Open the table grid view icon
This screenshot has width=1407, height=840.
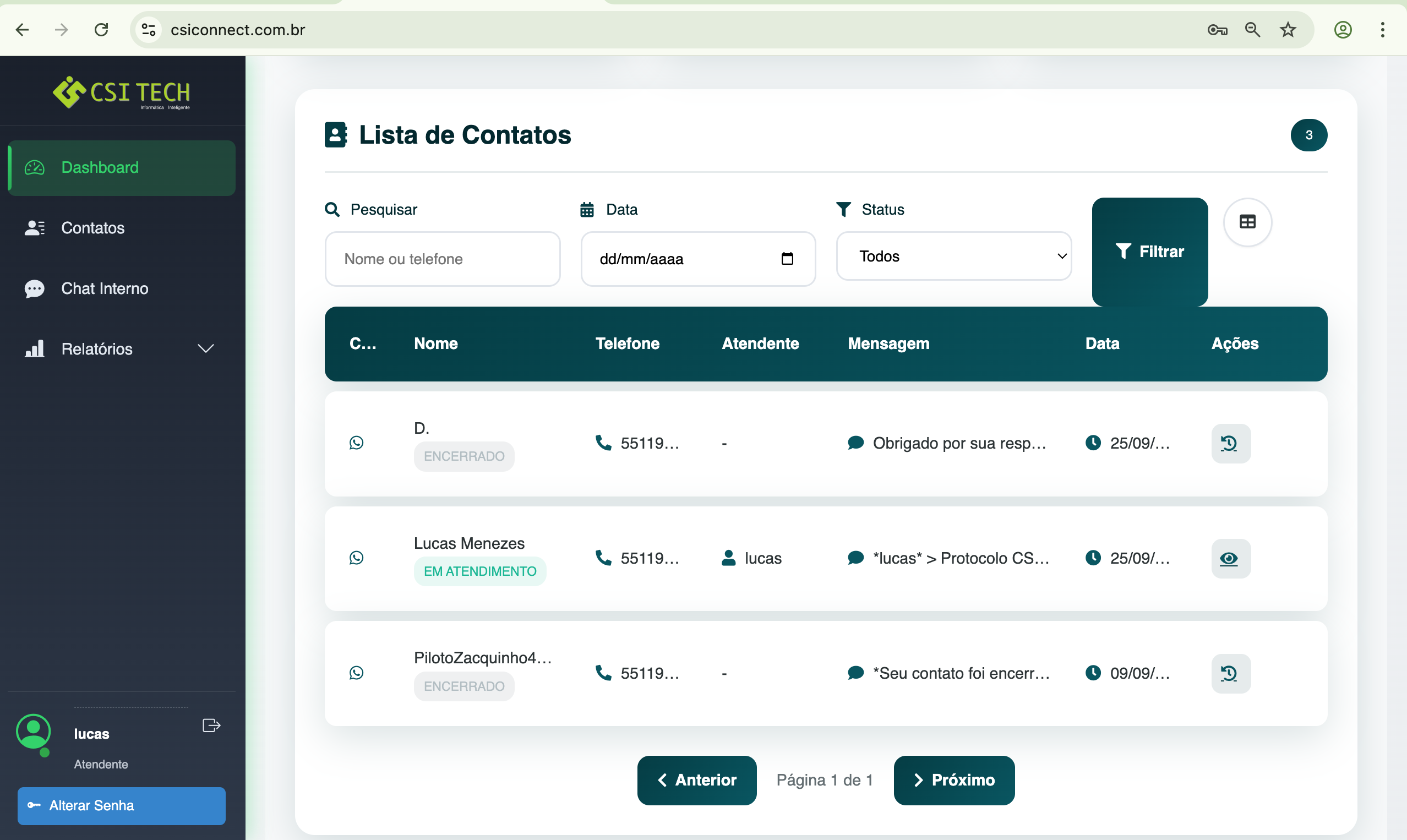[x=1247, y=222]
